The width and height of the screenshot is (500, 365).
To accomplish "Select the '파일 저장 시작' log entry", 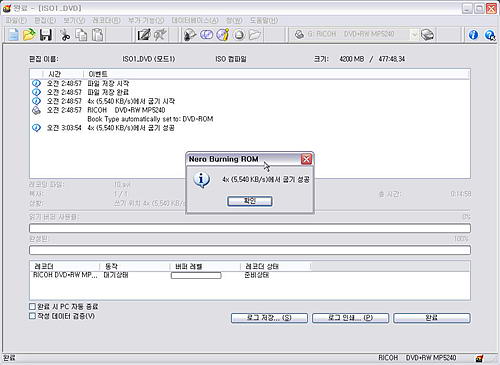I will coord(250,83).
